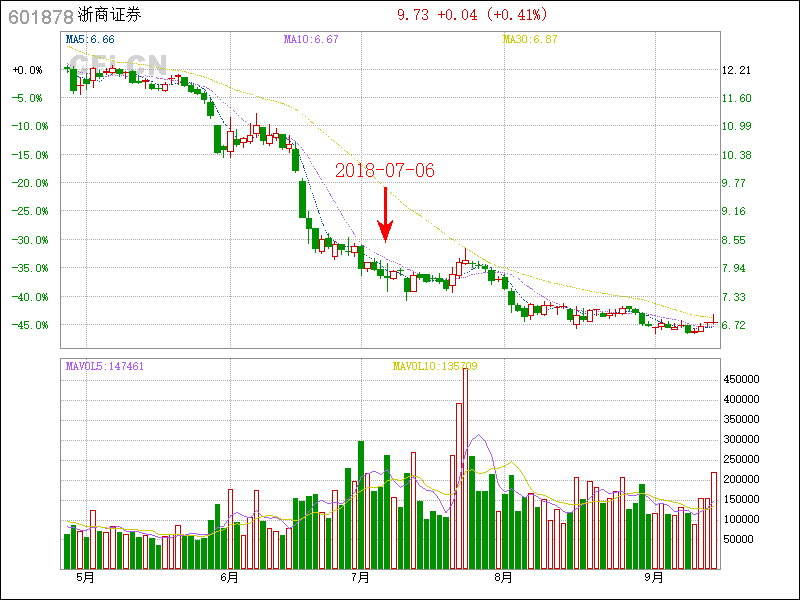The width and height of the screenshot is (800, 600).
Task: Click the red downward arrow marker
Action: click(x=385, y=214)
